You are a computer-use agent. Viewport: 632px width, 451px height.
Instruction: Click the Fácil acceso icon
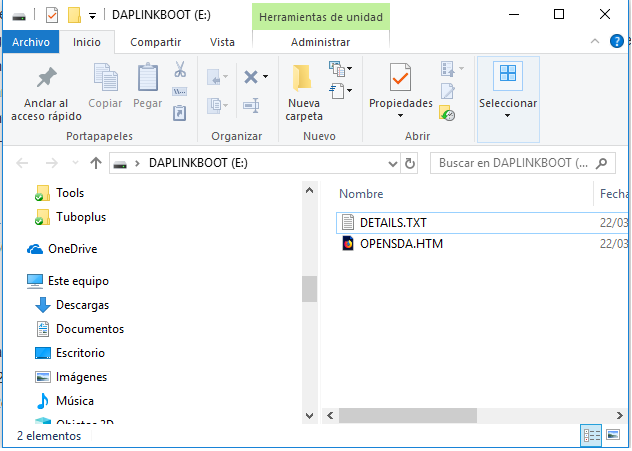click(x=337, y=91)
